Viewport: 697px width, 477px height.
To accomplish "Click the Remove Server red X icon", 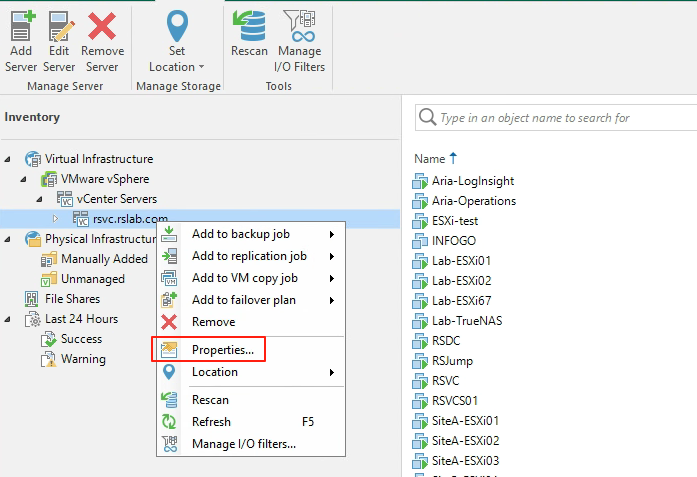I will coord(102,26).
